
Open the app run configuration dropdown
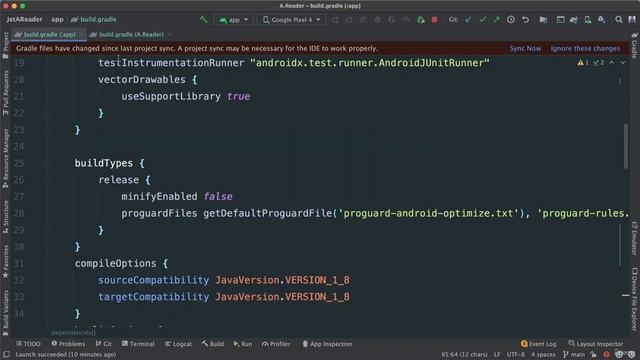coord(233,20)
